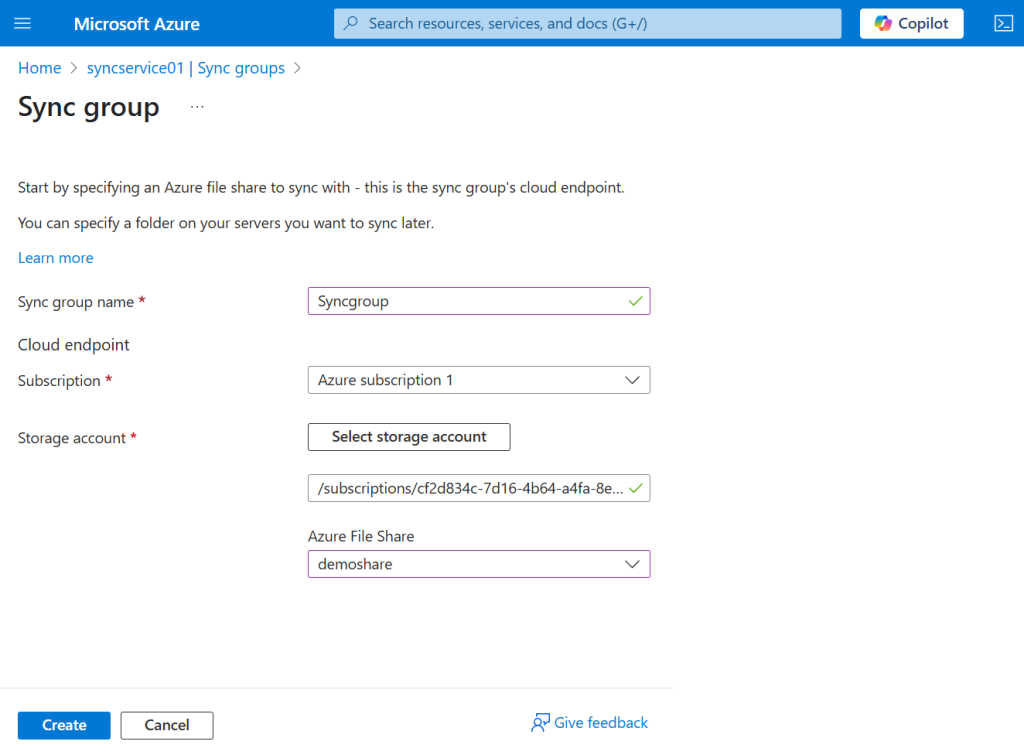Click the Create button
The image size is (1024, 755).
coord(64,725)
